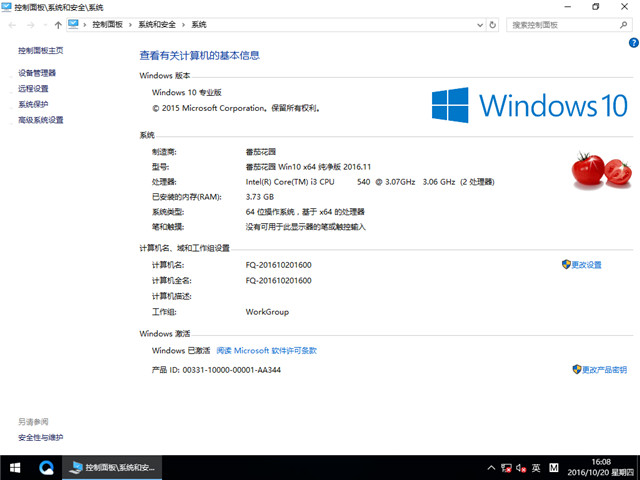Open 控制面板主页 link
The width and height of the screenshot is (640, 480).
pyautogui.click(x=41, y=51)
